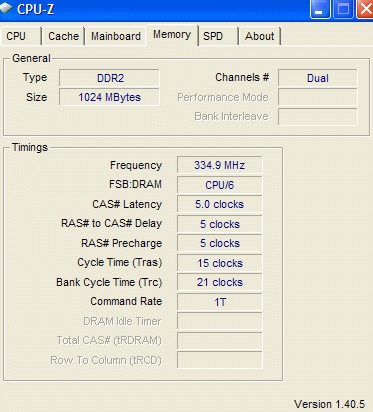The image size is (373, 412).
Task: Click the grayed Total CAS# (tRDRAM) label
Action: (109, 340)
